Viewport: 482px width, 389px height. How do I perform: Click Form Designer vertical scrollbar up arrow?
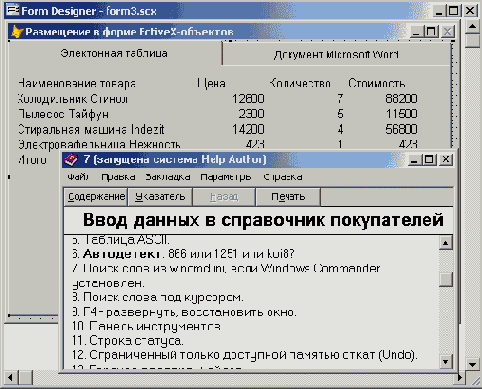coord(472,26)
